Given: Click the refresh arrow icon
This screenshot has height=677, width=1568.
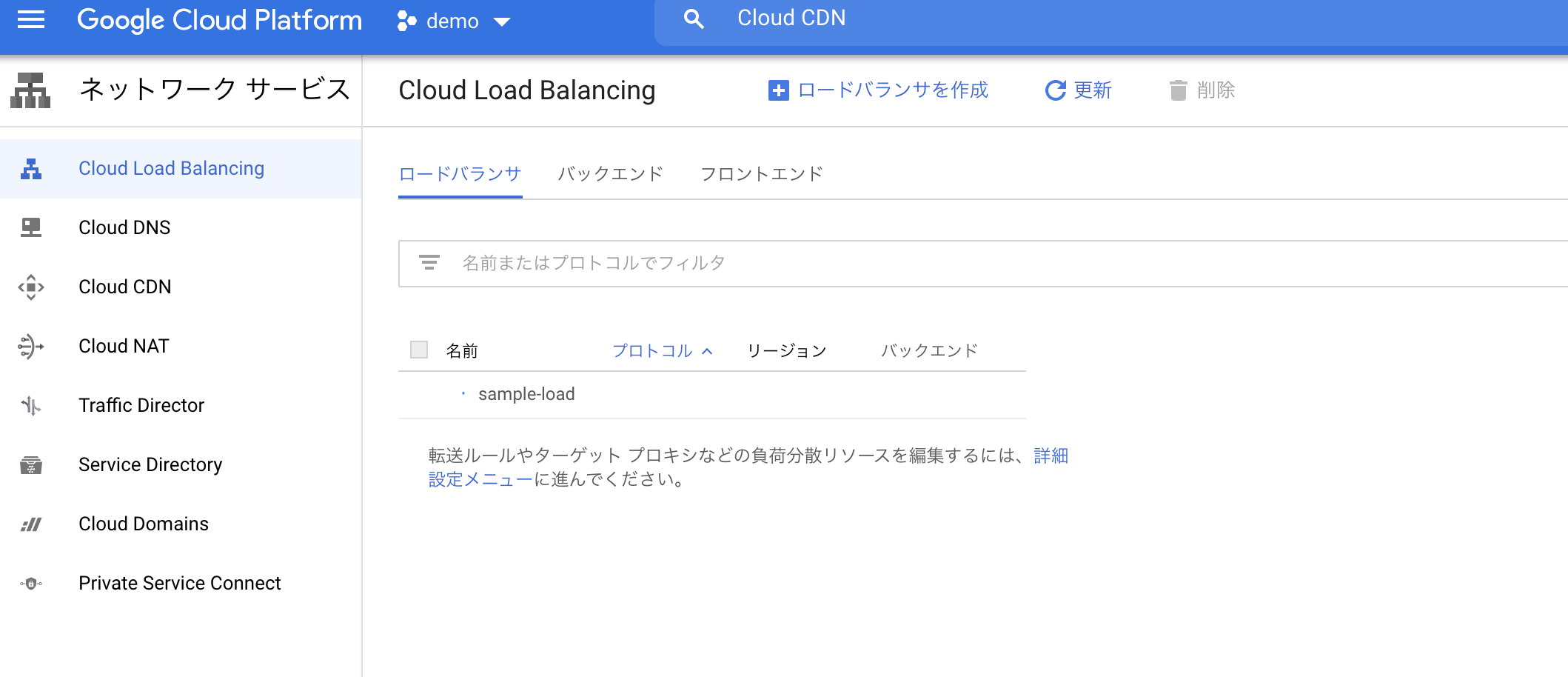Looking at the screenshot, I should (x=1056, y=90).
